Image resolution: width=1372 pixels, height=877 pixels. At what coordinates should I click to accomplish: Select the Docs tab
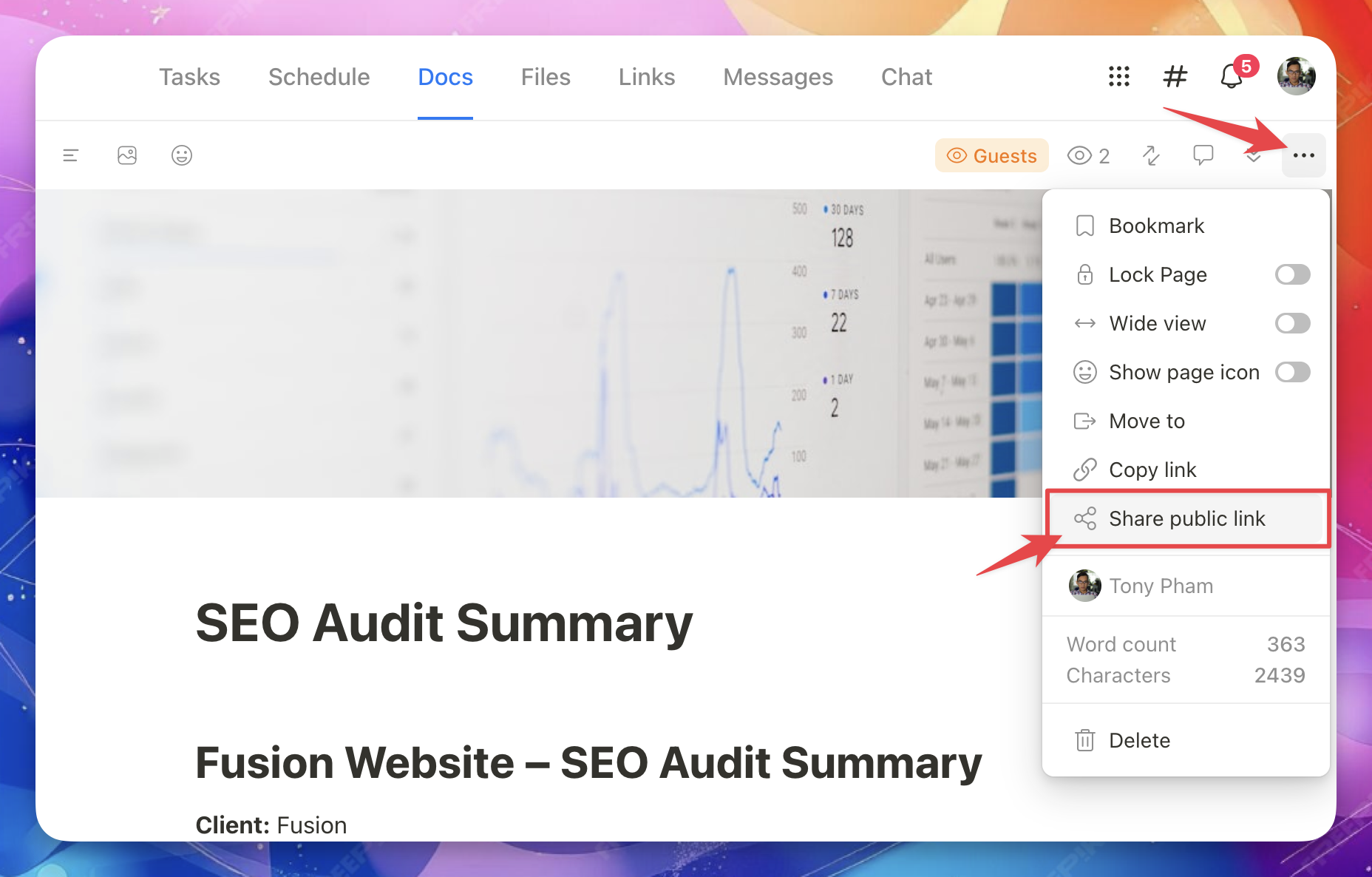click(x=445, y=77)
